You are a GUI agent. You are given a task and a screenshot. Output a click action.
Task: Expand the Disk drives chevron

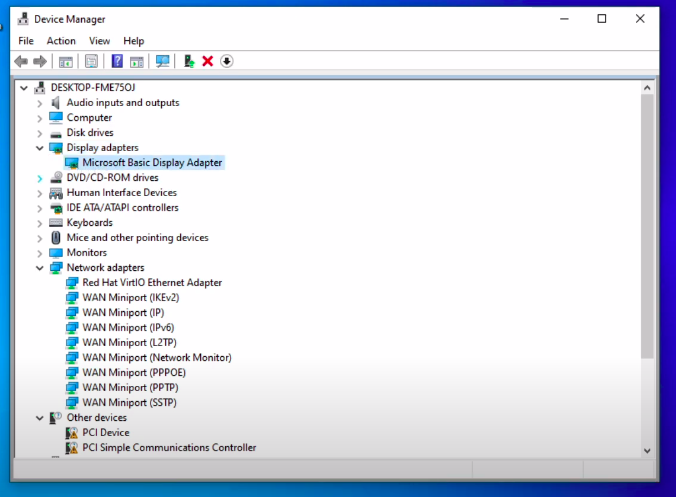pos(40,134)
